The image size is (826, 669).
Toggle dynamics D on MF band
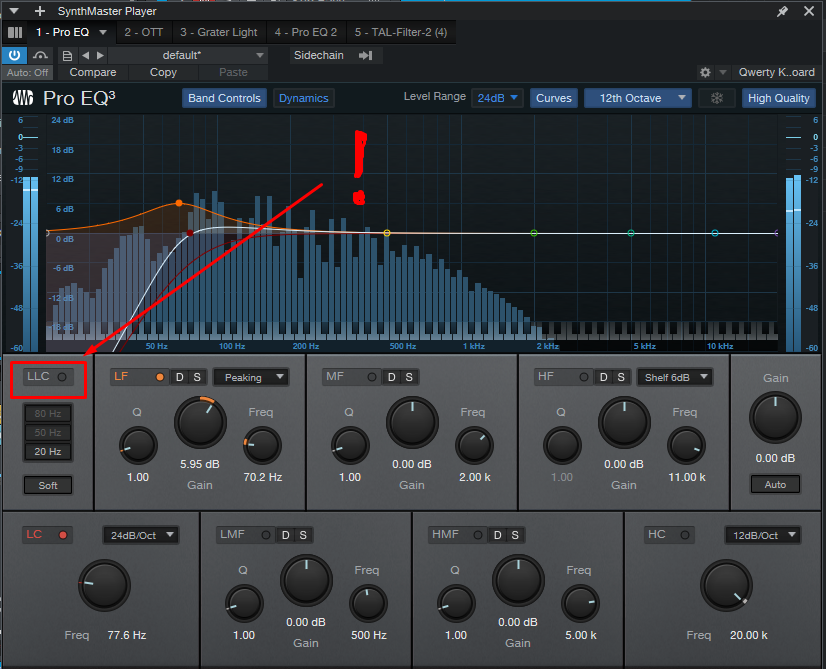pyautogui.click(x=391, y=377)
